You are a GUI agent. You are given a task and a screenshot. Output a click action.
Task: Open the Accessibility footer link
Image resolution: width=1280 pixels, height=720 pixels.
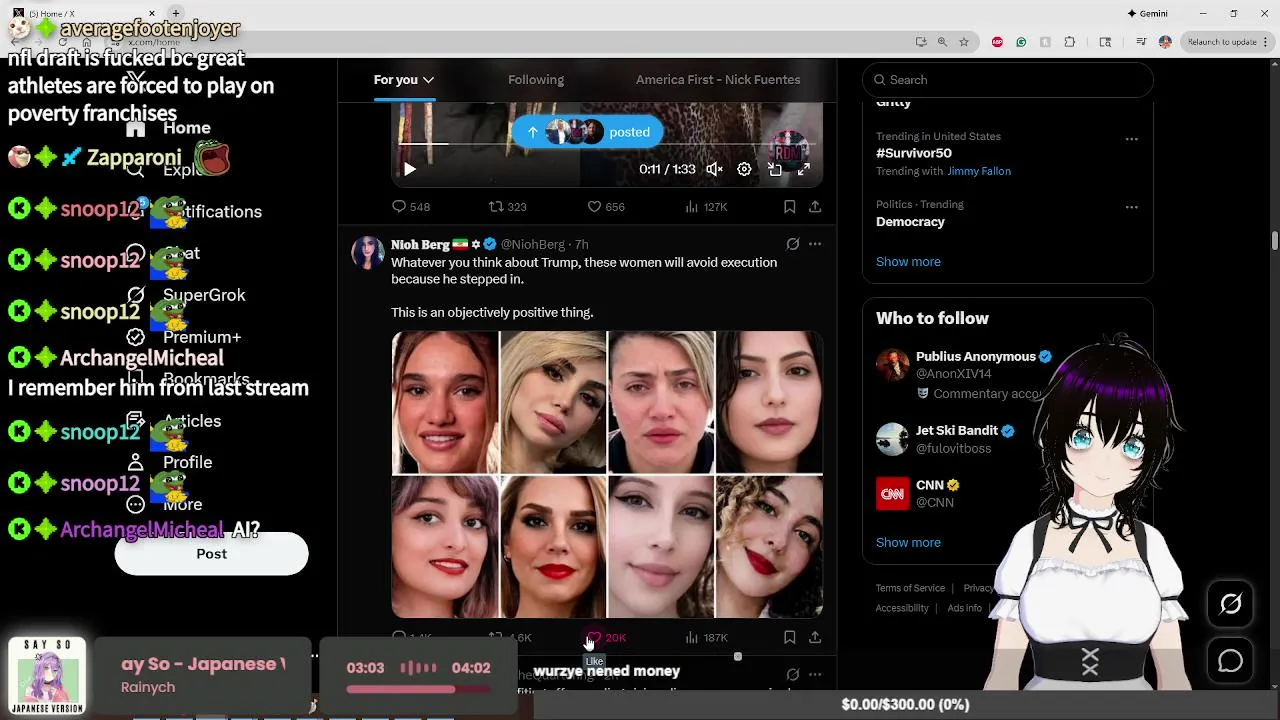[902, 608]
